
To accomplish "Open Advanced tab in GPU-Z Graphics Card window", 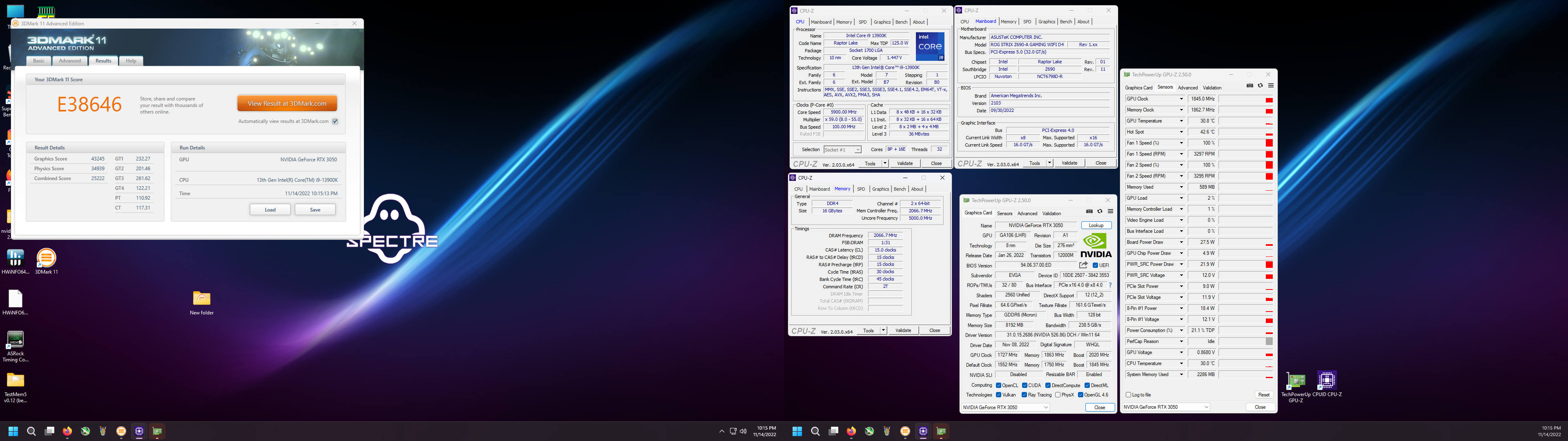I will click(1027, 213).
